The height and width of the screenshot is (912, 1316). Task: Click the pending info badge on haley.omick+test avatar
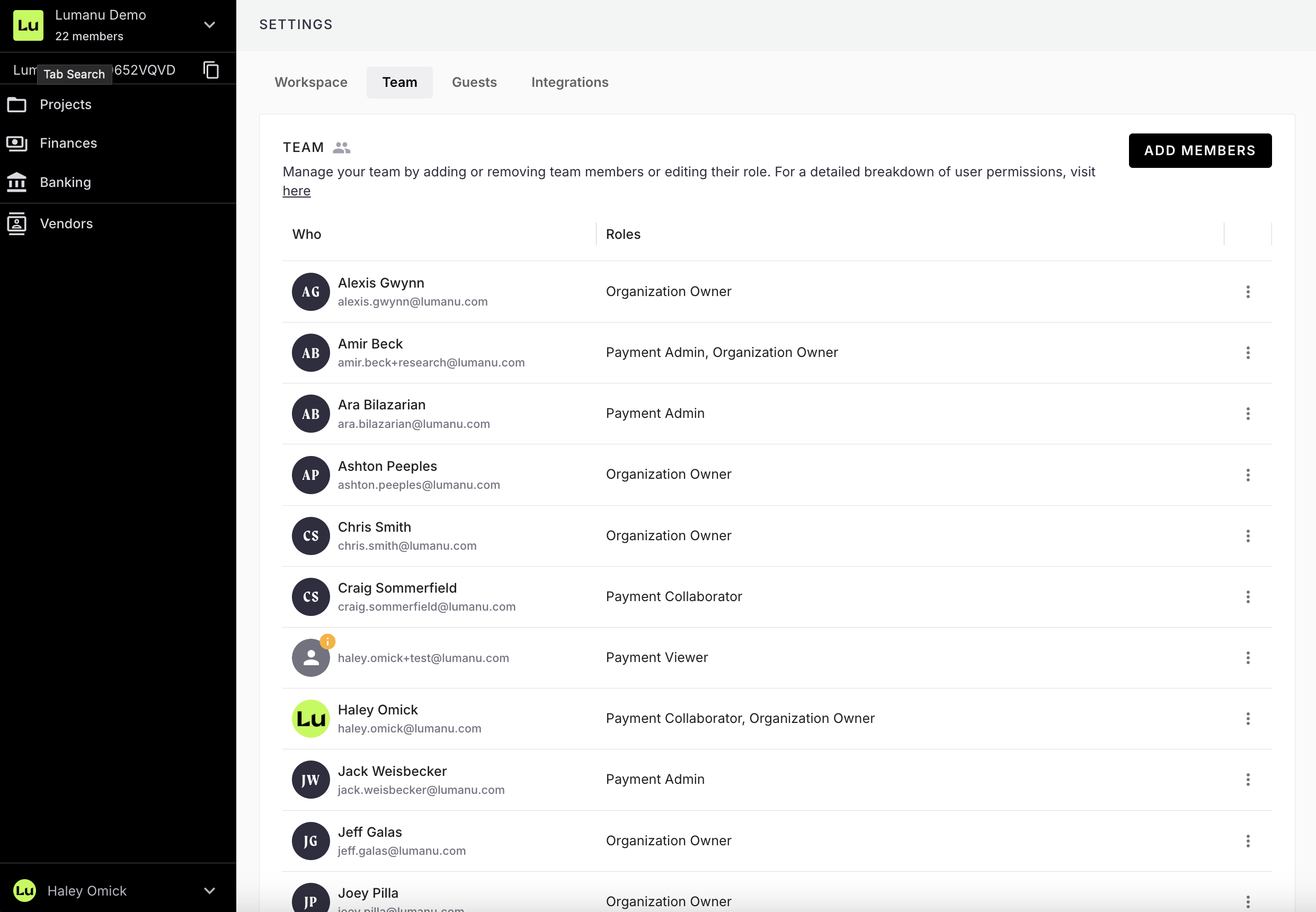pos(327,641)
